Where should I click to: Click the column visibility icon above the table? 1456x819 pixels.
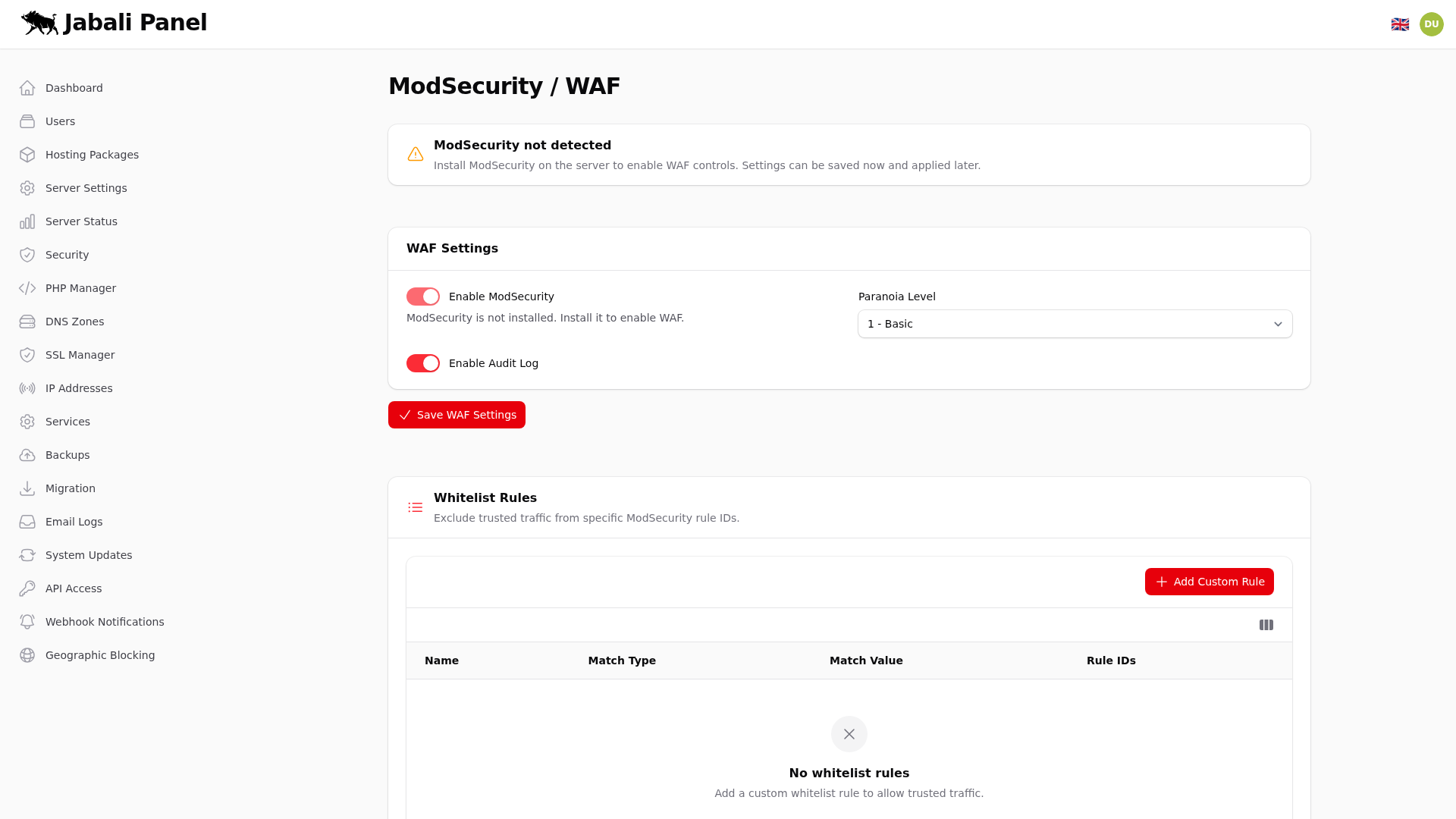coord(1266,624)
